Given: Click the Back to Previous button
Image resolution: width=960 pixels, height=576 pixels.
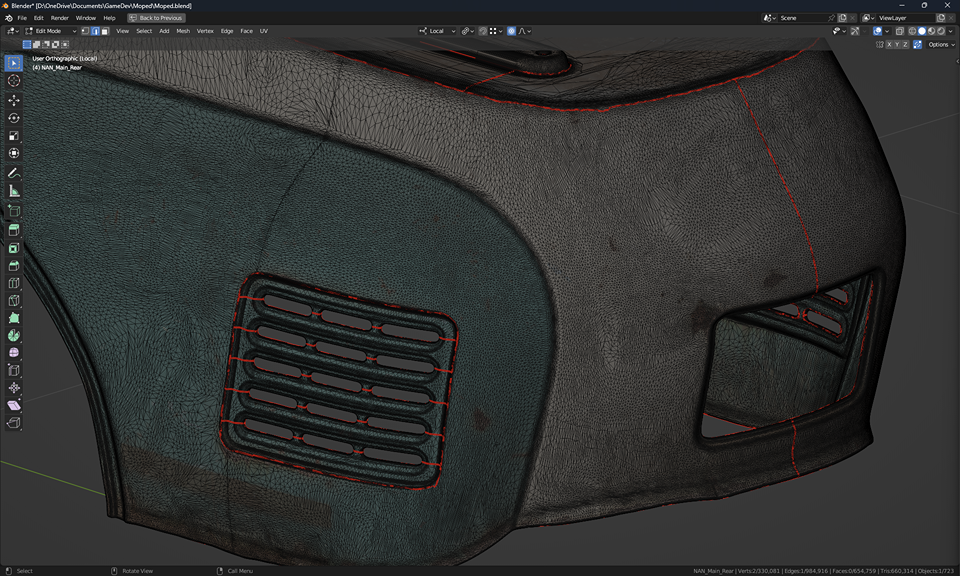Looking at the screenshot, I should (156, 18).
